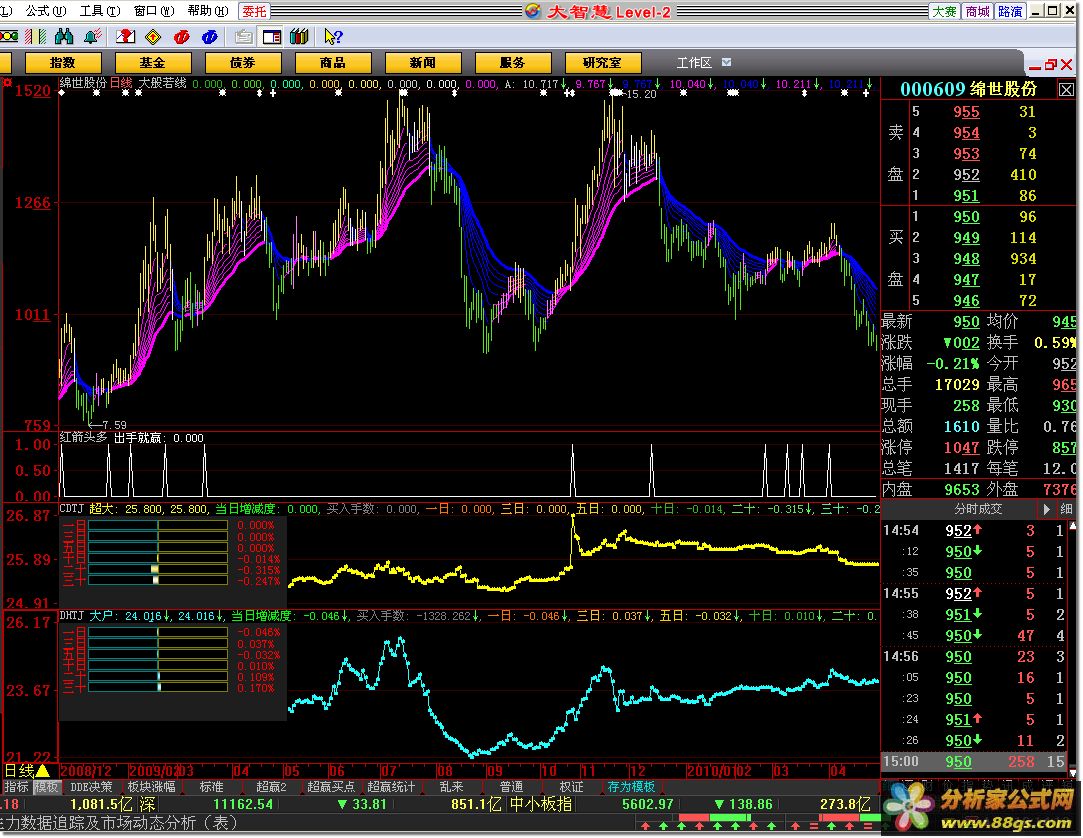Expand the 日线 period selector triangle
1083x838 pixels.
[43, 771]
